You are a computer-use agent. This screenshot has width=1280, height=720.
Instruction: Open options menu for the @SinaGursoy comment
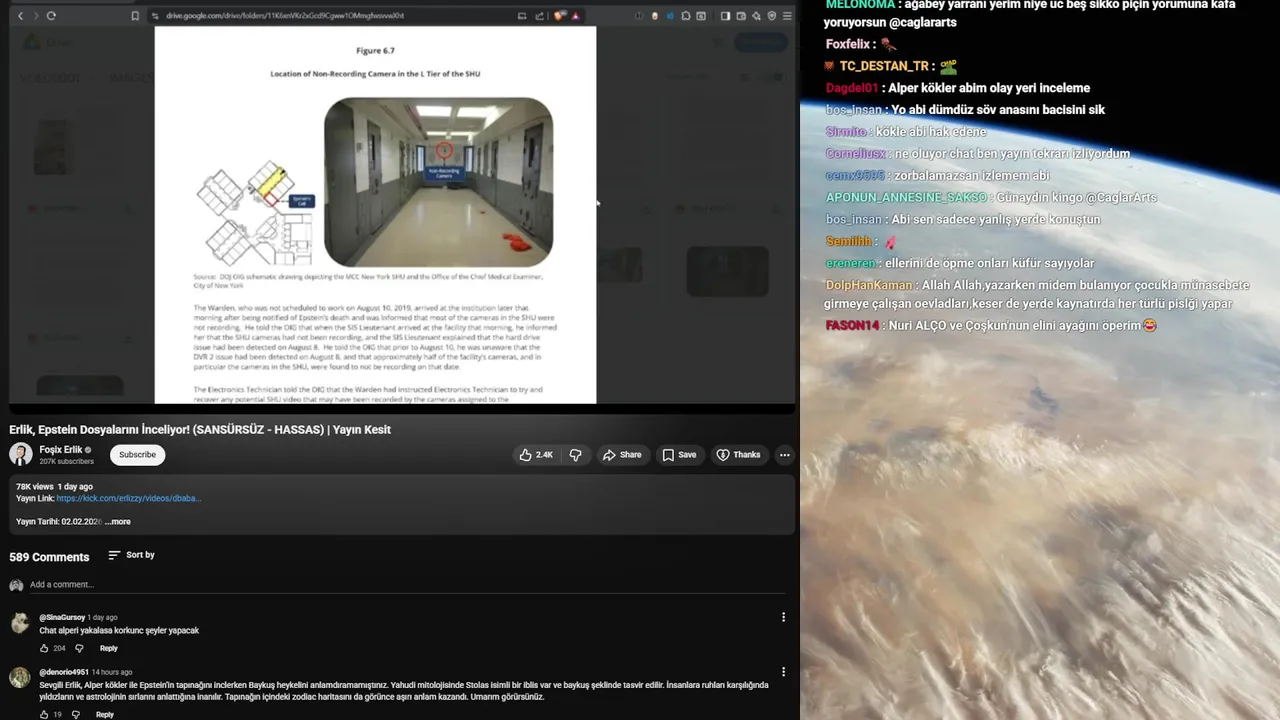(784, 618)
